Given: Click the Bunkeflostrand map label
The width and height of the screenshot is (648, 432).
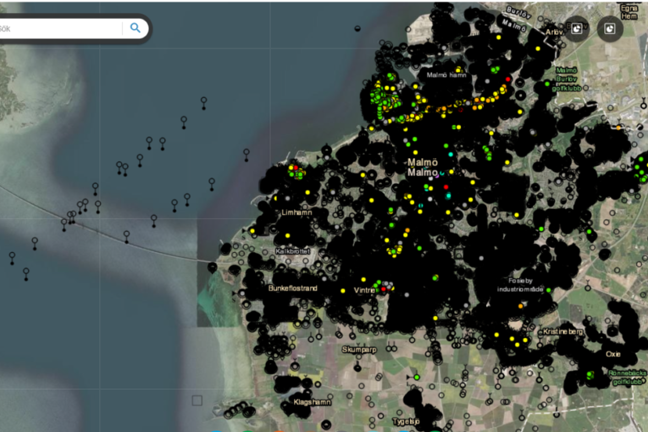Looking at the screenshot, I should tap(293, 288).
